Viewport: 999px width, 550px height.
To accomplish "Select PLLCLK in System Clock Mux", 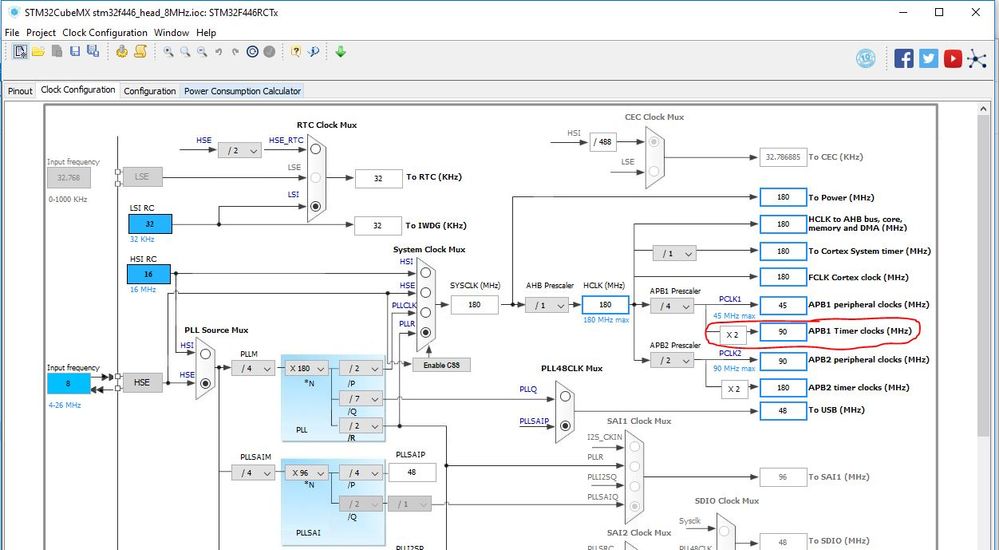I will (426, 312).
